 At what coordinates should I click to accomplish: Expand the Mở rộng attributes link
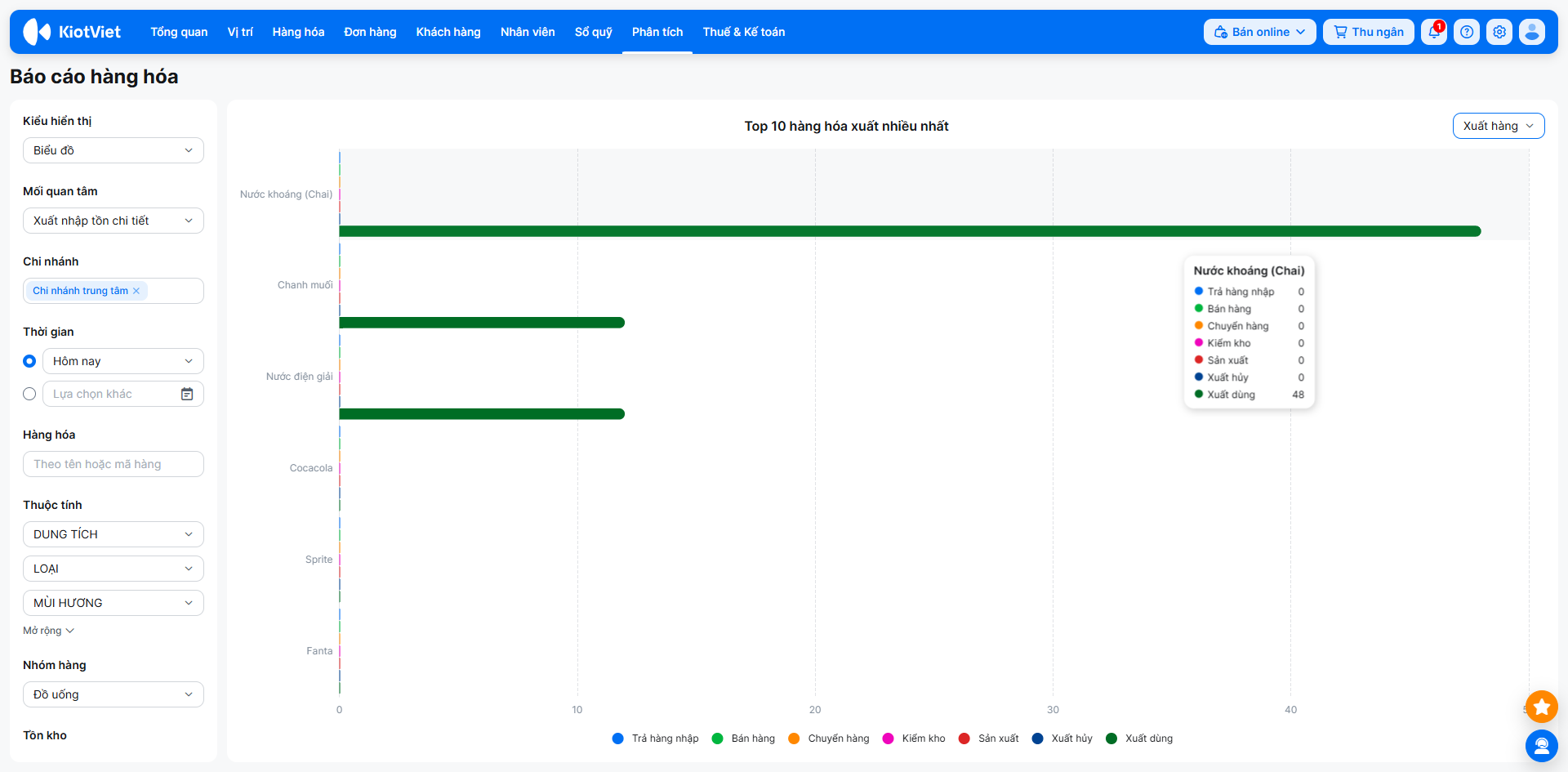click(48, 631)
